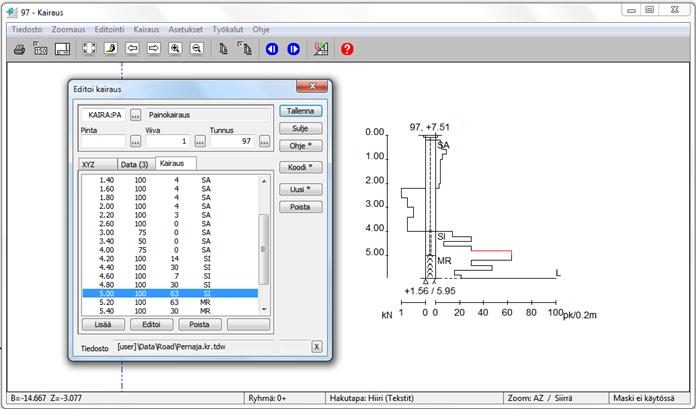Screen dimensions: 696x409
Task: Click the Painokairaus description text
Action: point(169,115)
